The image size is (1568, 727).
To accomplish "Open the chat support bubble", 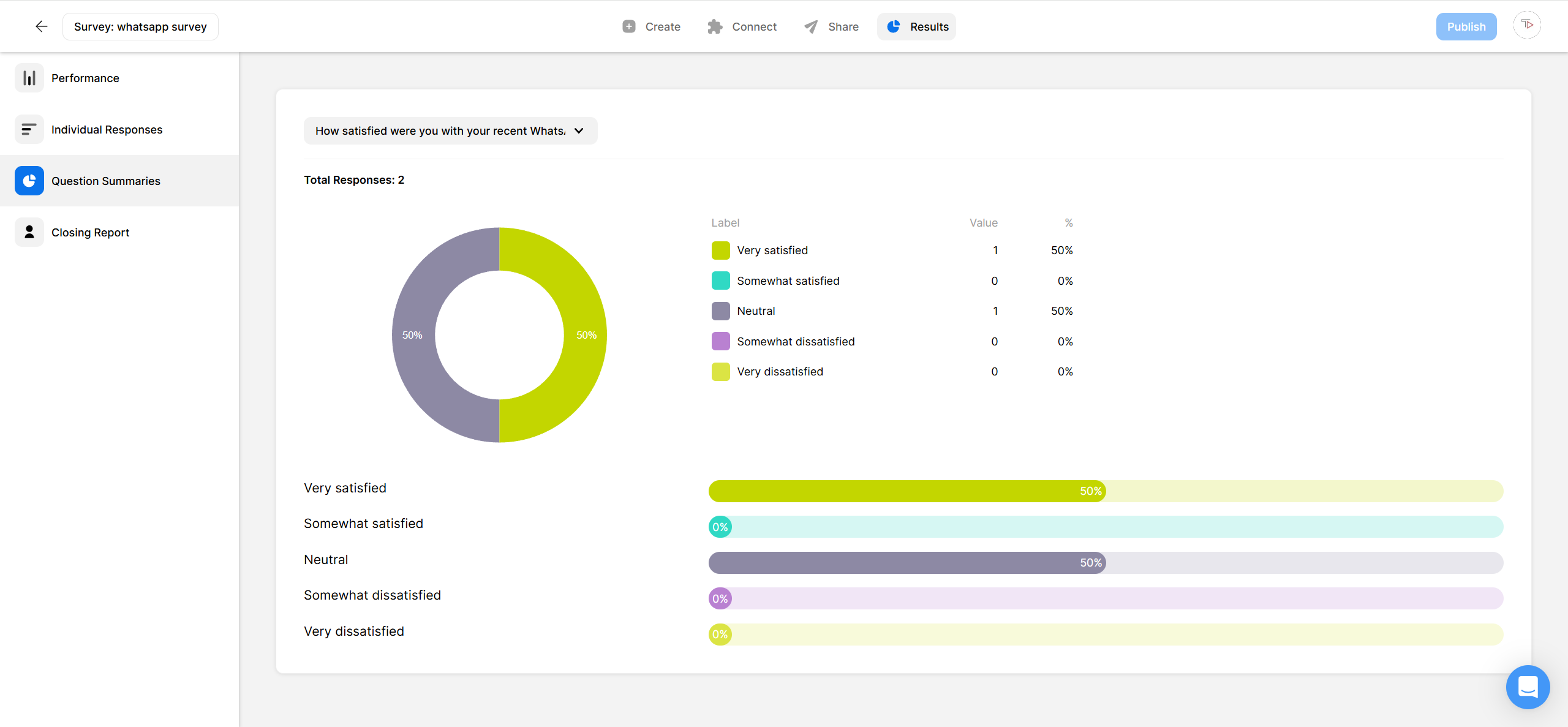I will (1528, 687).
